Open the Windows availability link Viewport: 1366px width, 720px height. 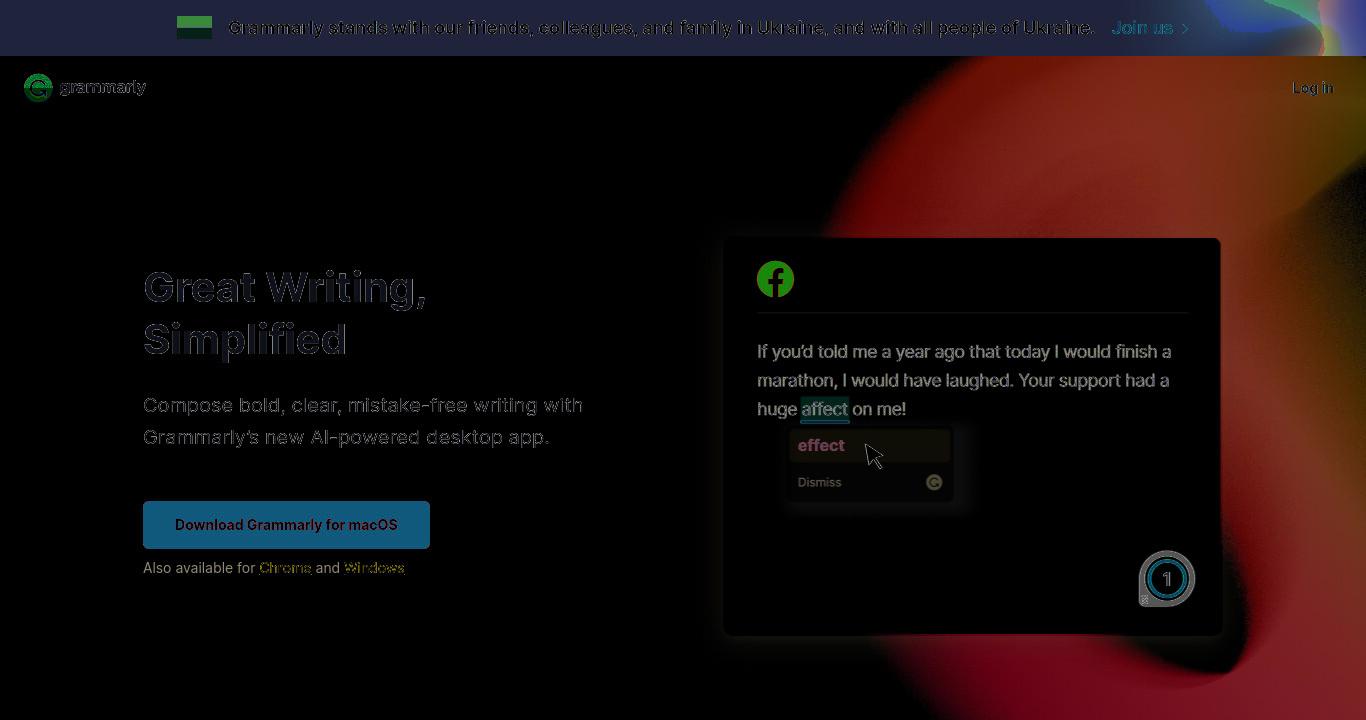tap(374, 568)
